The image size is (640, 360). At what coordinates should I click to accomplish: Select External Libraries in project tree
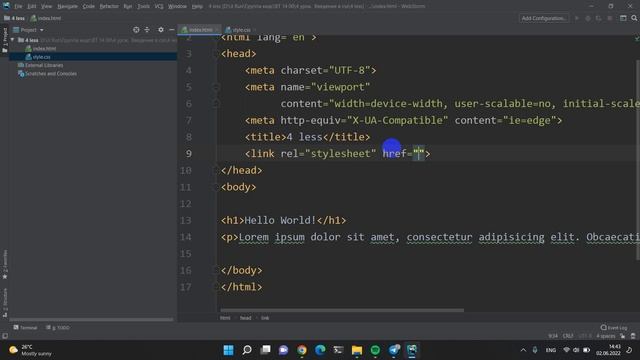click(x=40, y=65)
